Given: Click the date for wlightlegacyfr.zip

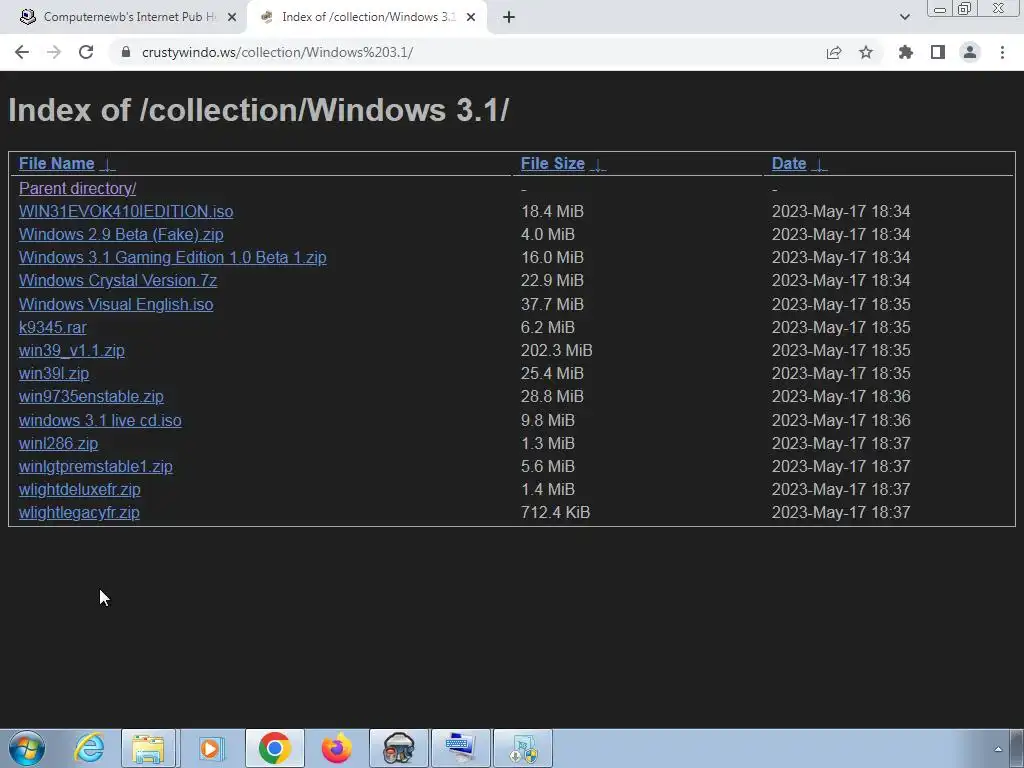Looking at the screenshot, I should coord(840,513).
